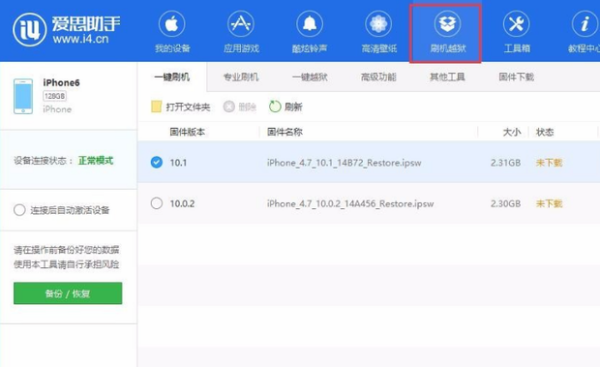Image resolution: width=600 pixels, height=367 pixels.
Task: Click the 删除 delete toolbar button
Action: pos(240,107)
